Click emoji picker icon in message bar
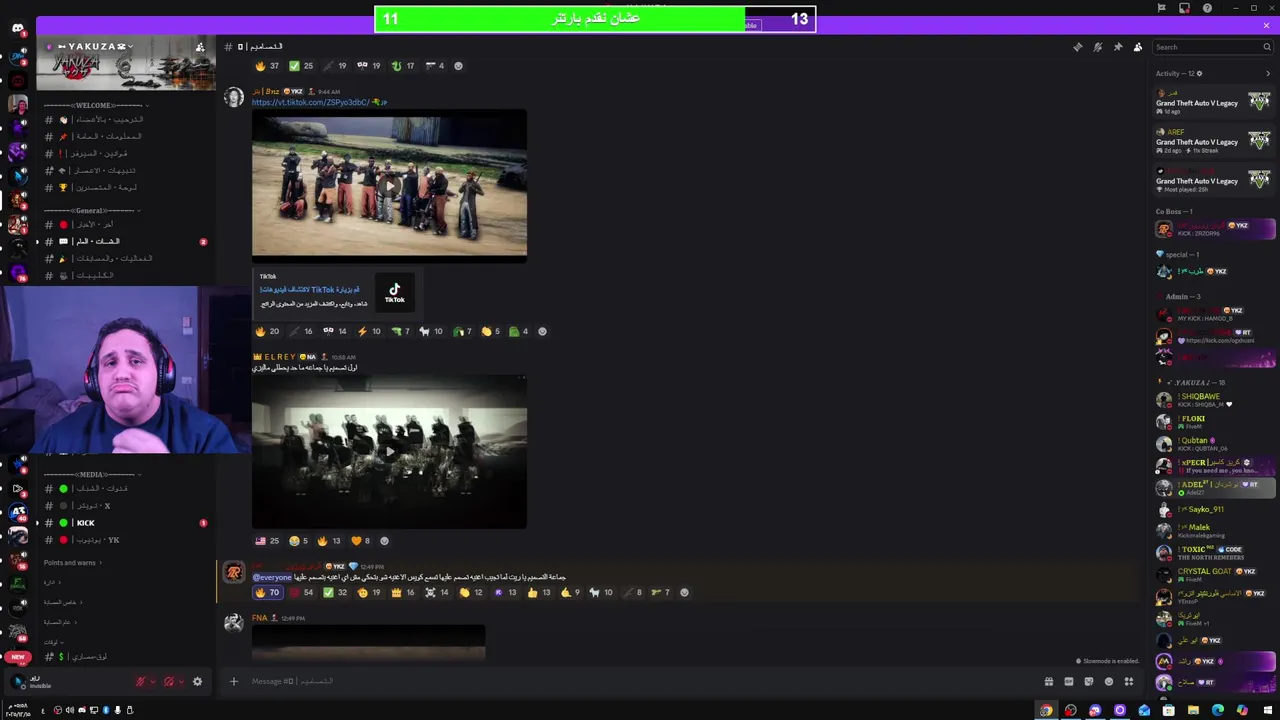1280x720 pixels. (1108, 682)
